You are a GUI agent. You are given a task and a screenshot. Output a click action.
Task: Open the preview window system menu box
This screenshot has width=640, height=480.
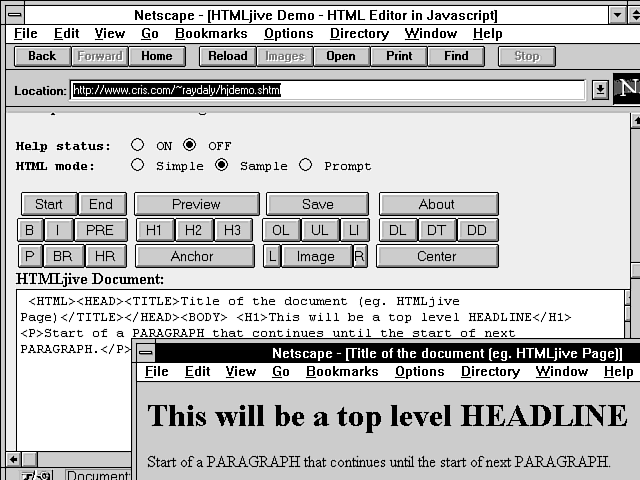[146, 353]
